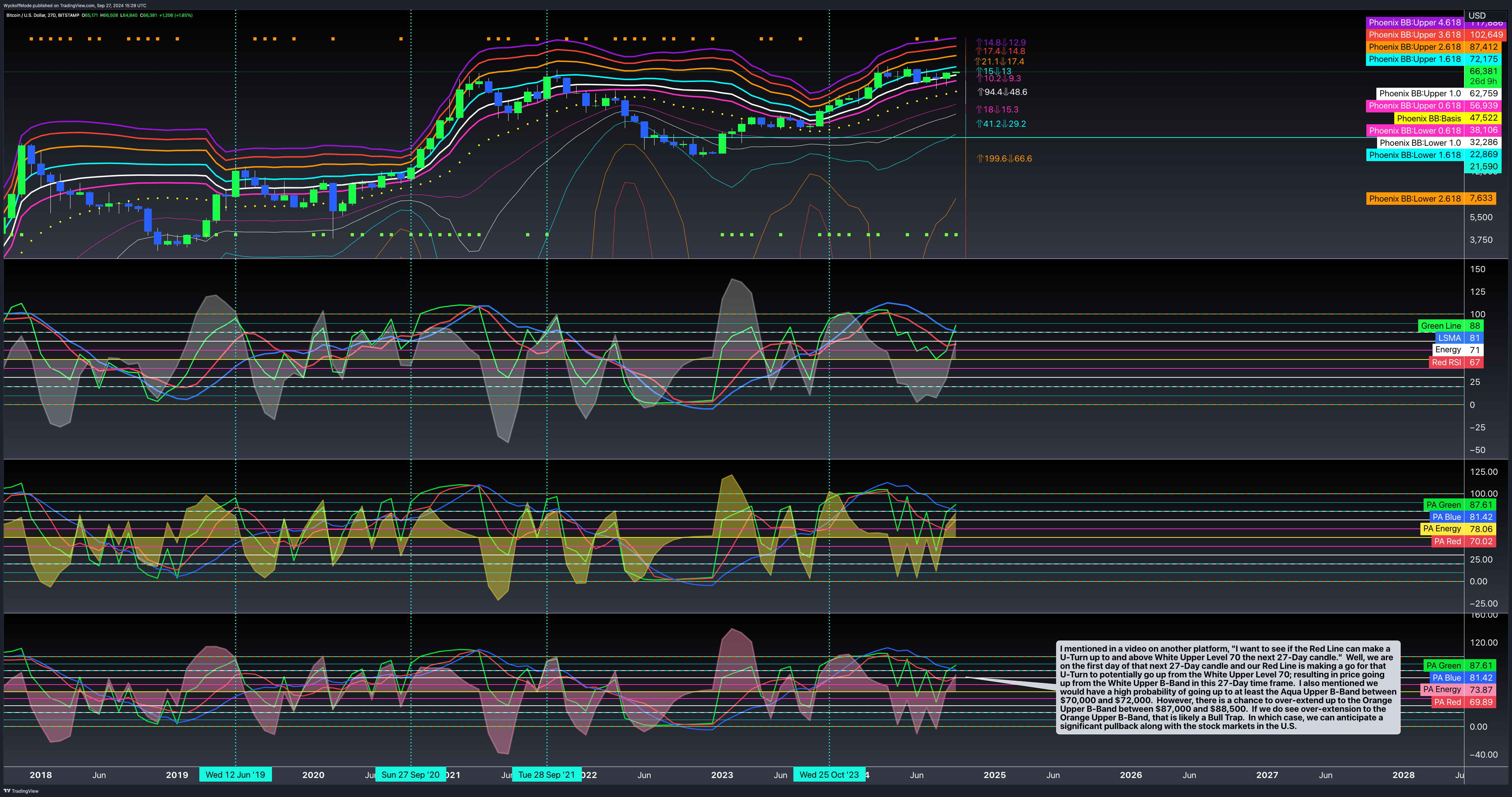Click the 'Phoenix BB:Lower 1.618' label
Viewport: 1512px width, 797px height.
coord(1415,155)
